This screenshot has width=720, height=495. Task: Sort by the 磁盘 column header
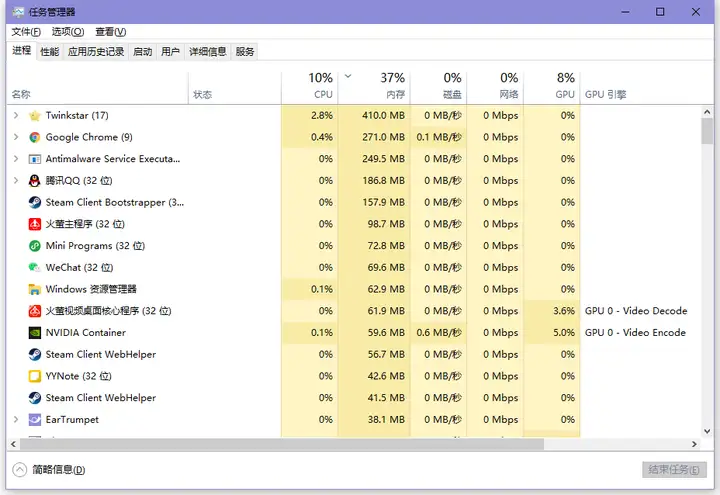pyautogui.click(x=439, y=88)
